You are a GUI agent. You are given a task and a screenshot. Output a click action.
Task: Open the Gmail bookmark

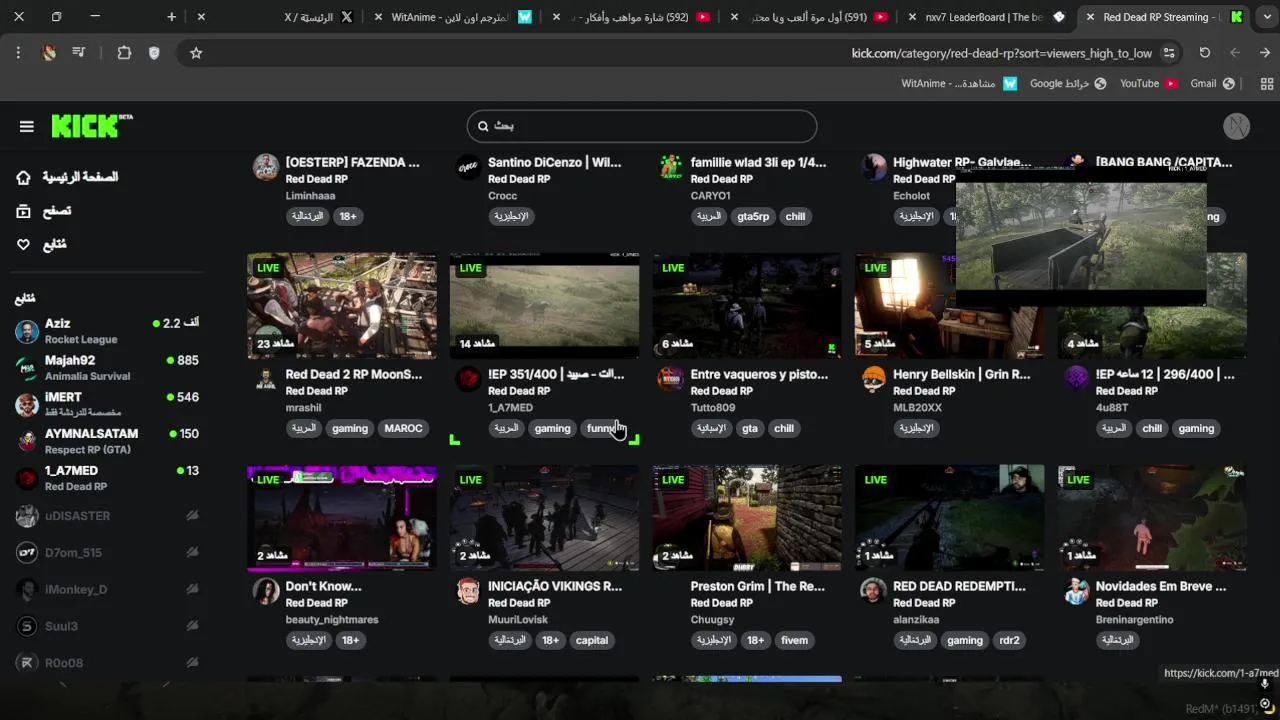(x=1212, y=84)
